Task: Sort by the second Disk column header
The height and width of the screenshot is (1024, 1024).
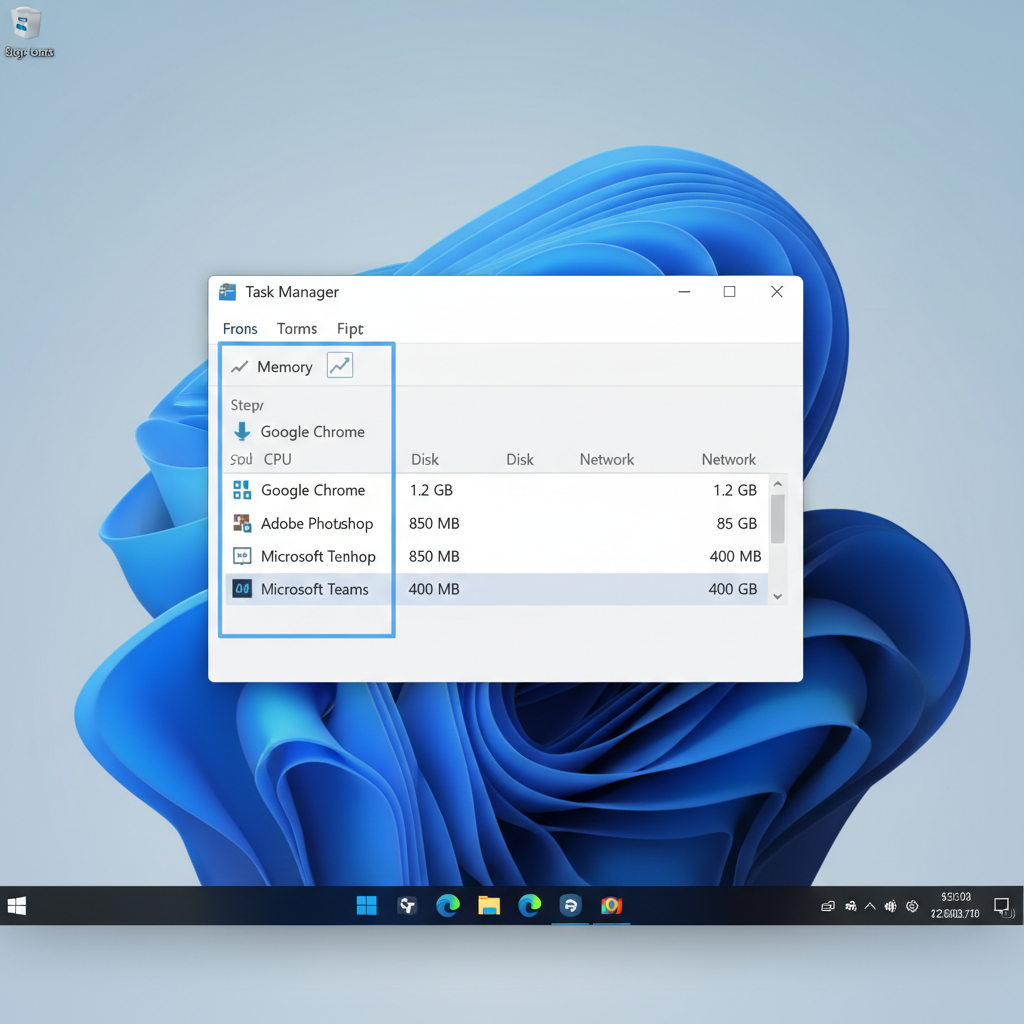Action: (x=520, y=459)
